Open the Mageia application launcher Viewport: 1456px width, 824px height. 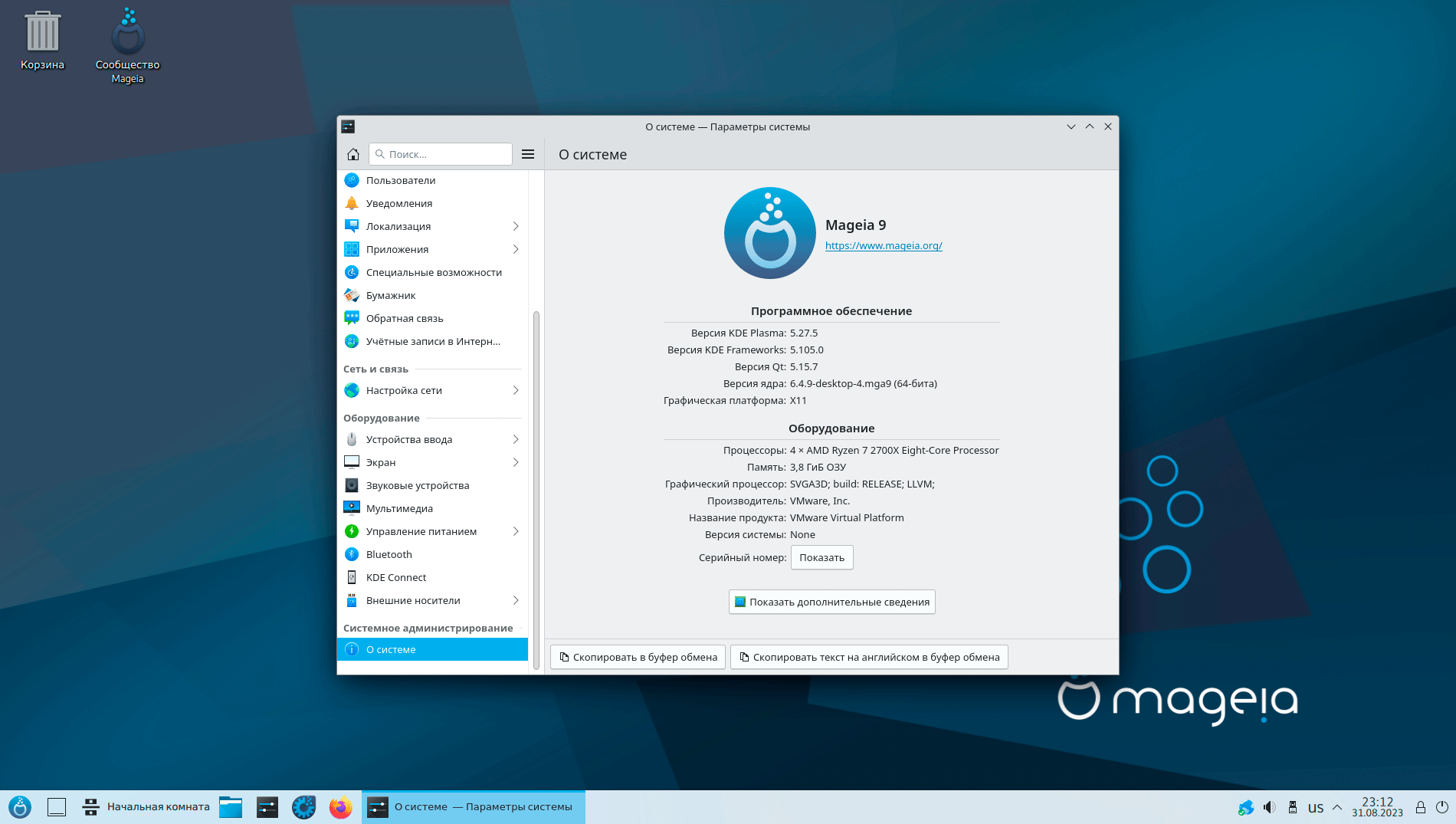[20, 807]
